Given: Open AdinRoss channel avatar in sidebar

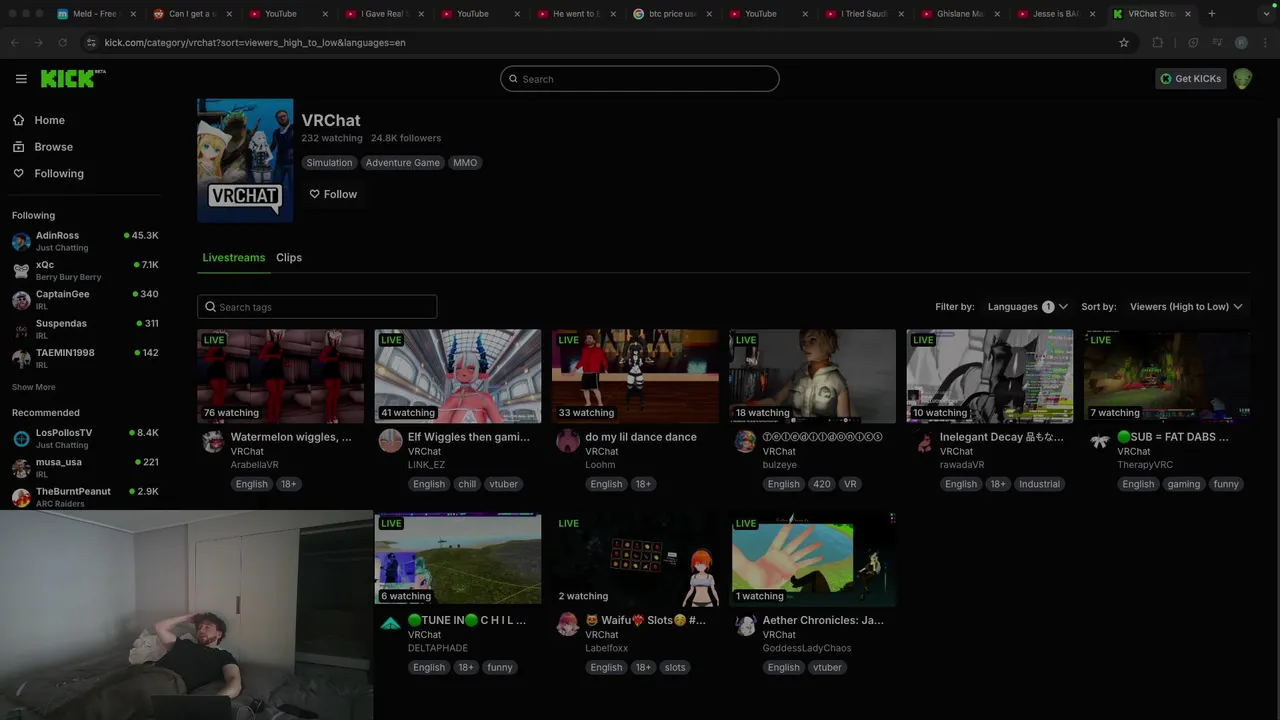Looking at the screenshot, I should point(21,241).
